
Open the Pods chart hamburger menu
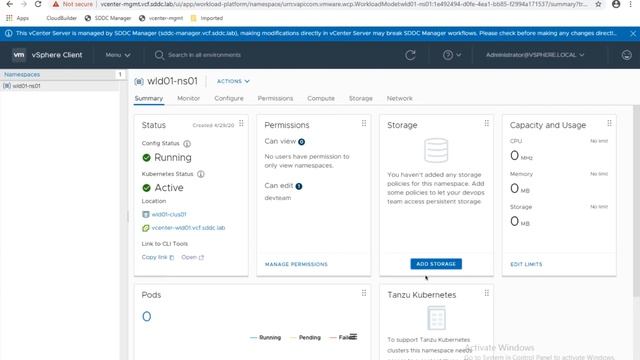tap(353, 337)
